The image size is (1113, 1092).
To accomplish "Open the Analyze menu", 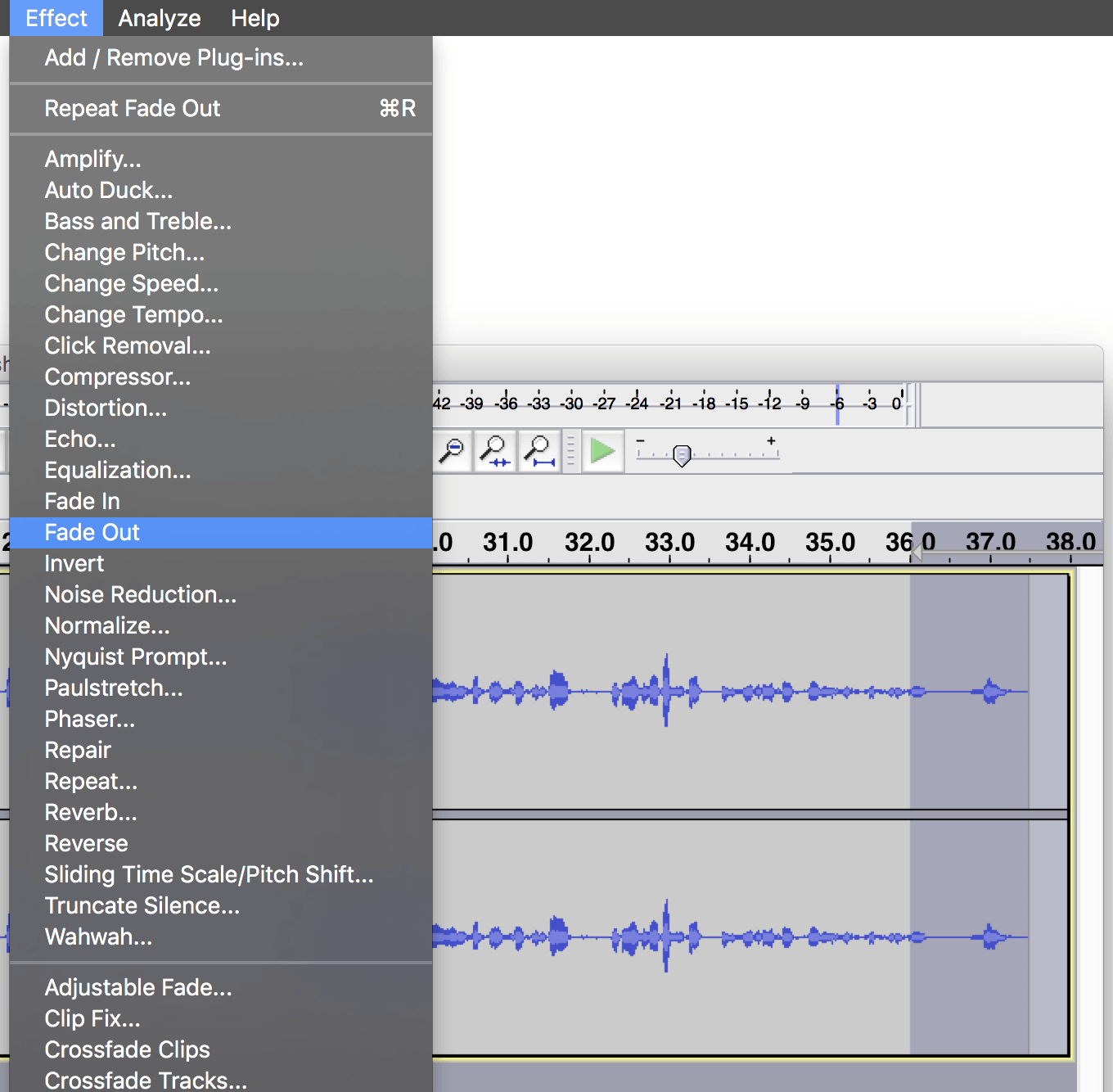I will click(x=159, y=18).
